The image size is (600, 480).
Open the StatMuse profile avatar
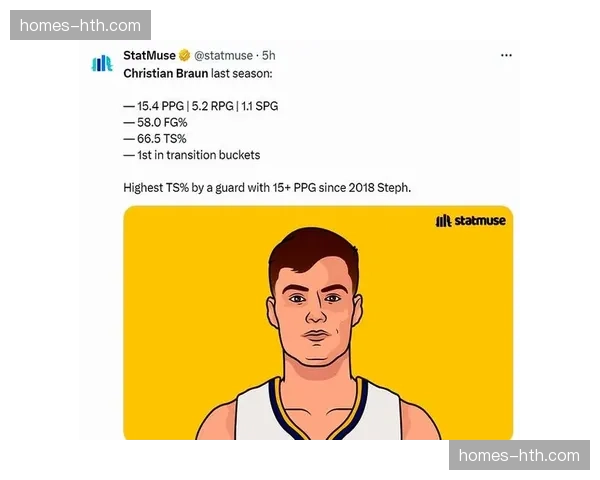pyautogui.click(x=102, y=64)
